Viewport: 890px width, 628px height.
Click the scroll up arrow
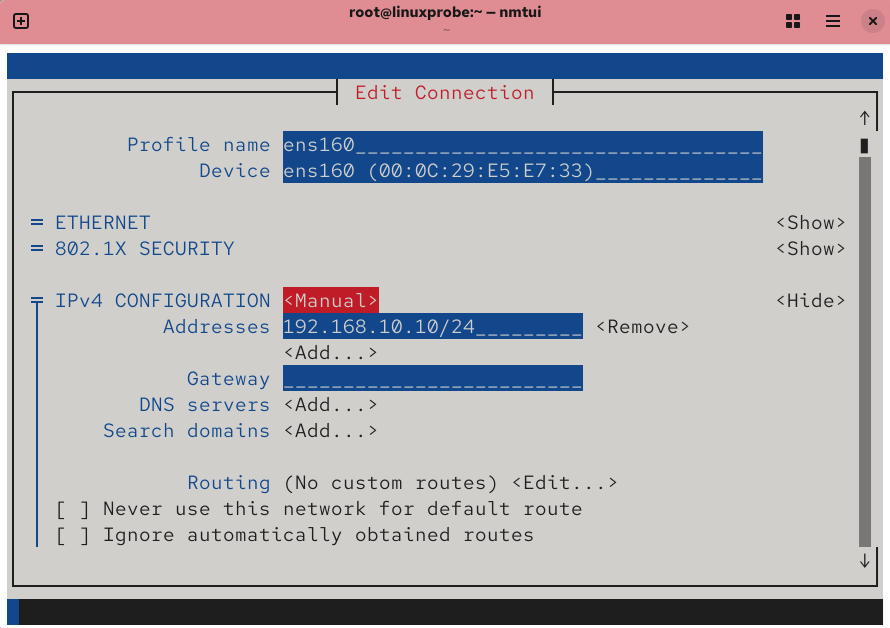point(865,118)
